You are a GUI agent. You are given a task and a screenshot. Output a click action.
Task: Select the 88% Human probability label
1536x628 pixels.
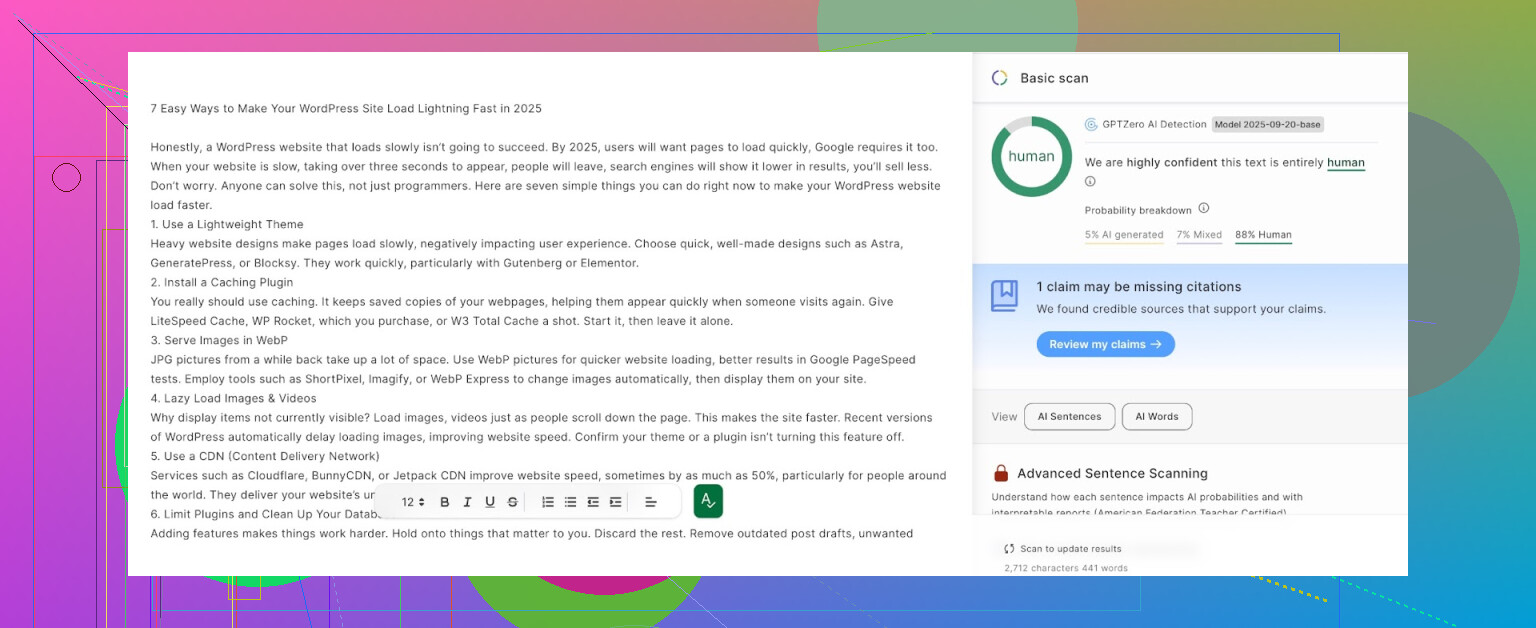1263,235
